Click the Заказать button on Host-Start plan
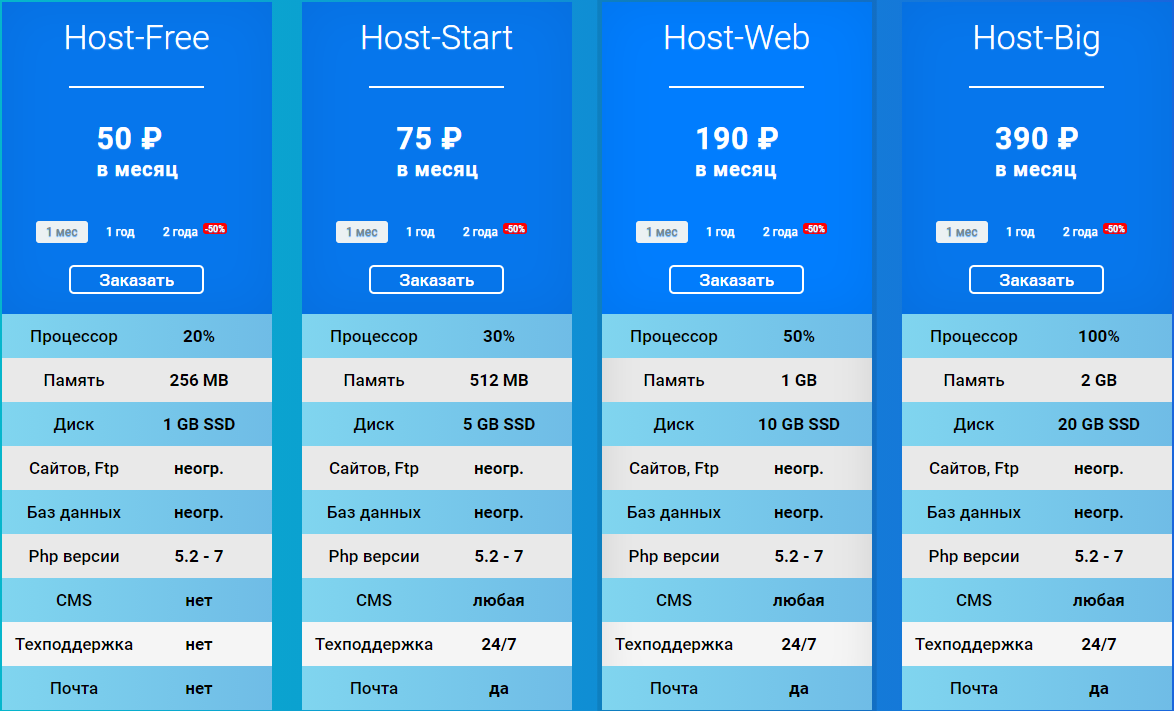The image size is (1174, 711). pyautogui.click(x=436, y=279)
